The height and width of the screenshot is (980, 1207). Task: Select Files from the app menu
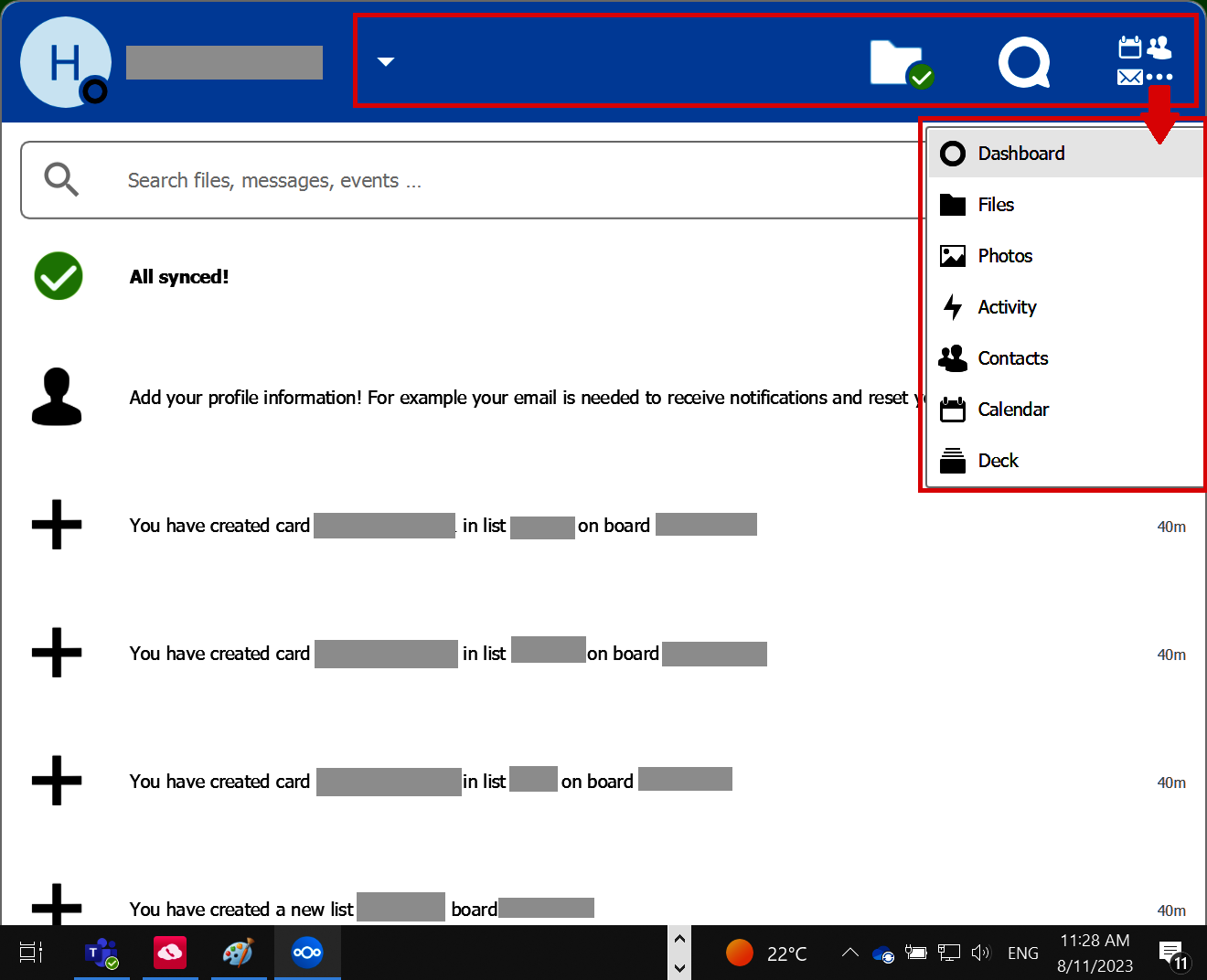996,204
